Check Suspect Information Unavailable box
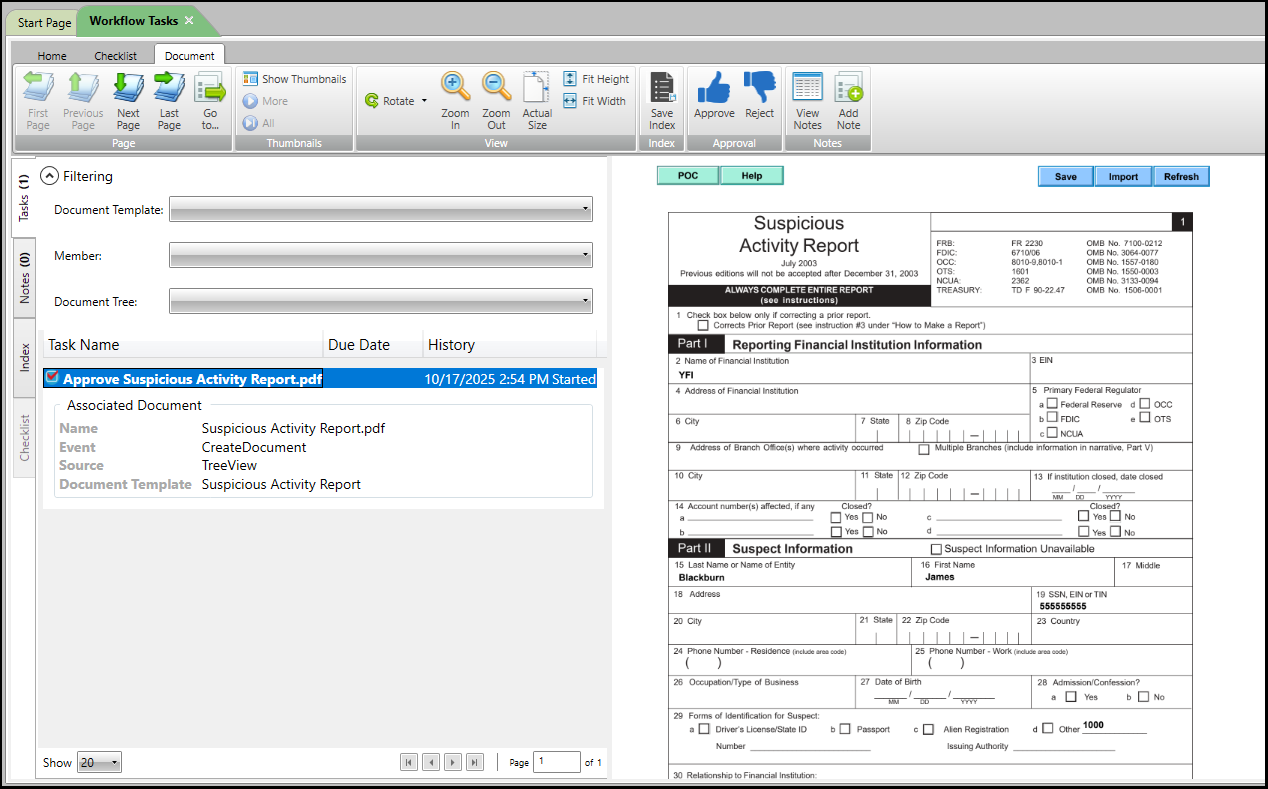The width and height of the screenshot is (1268, 789). 936,549
